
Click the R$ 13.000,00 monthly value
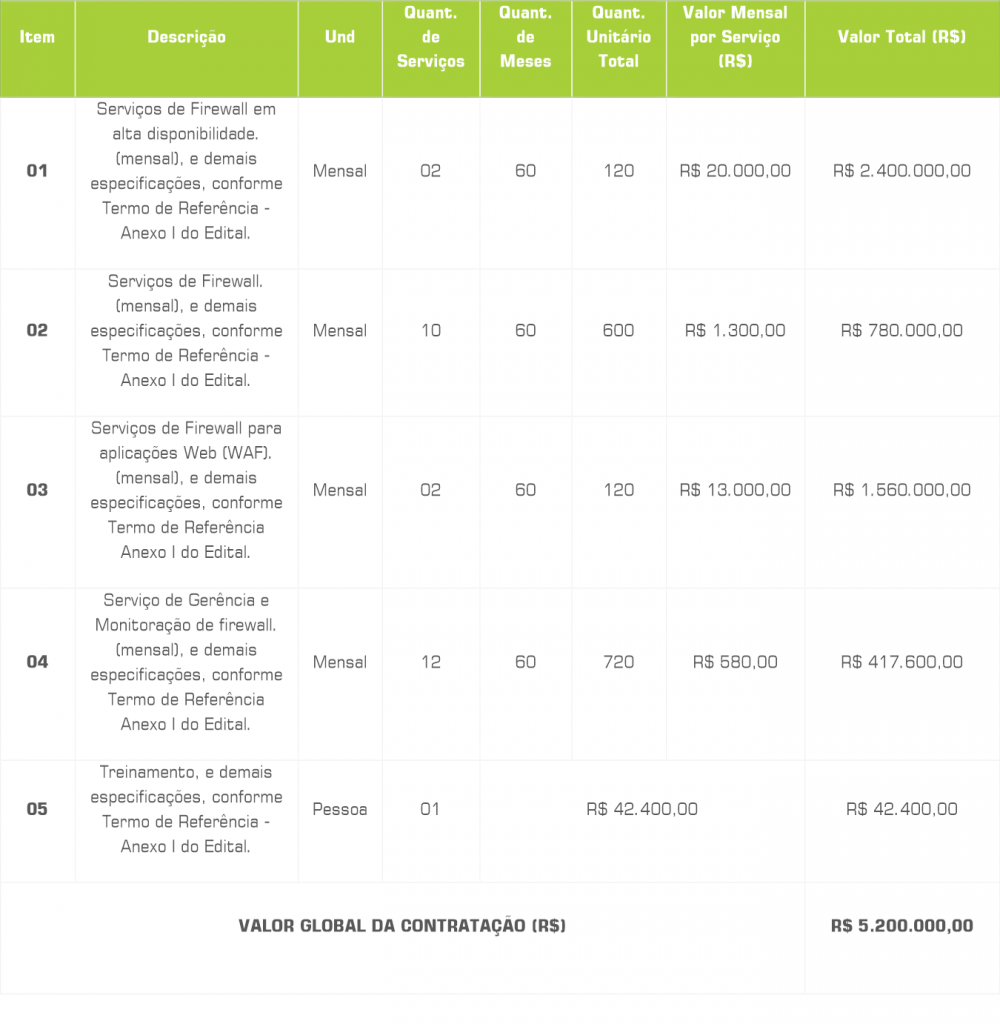[735, 490]
